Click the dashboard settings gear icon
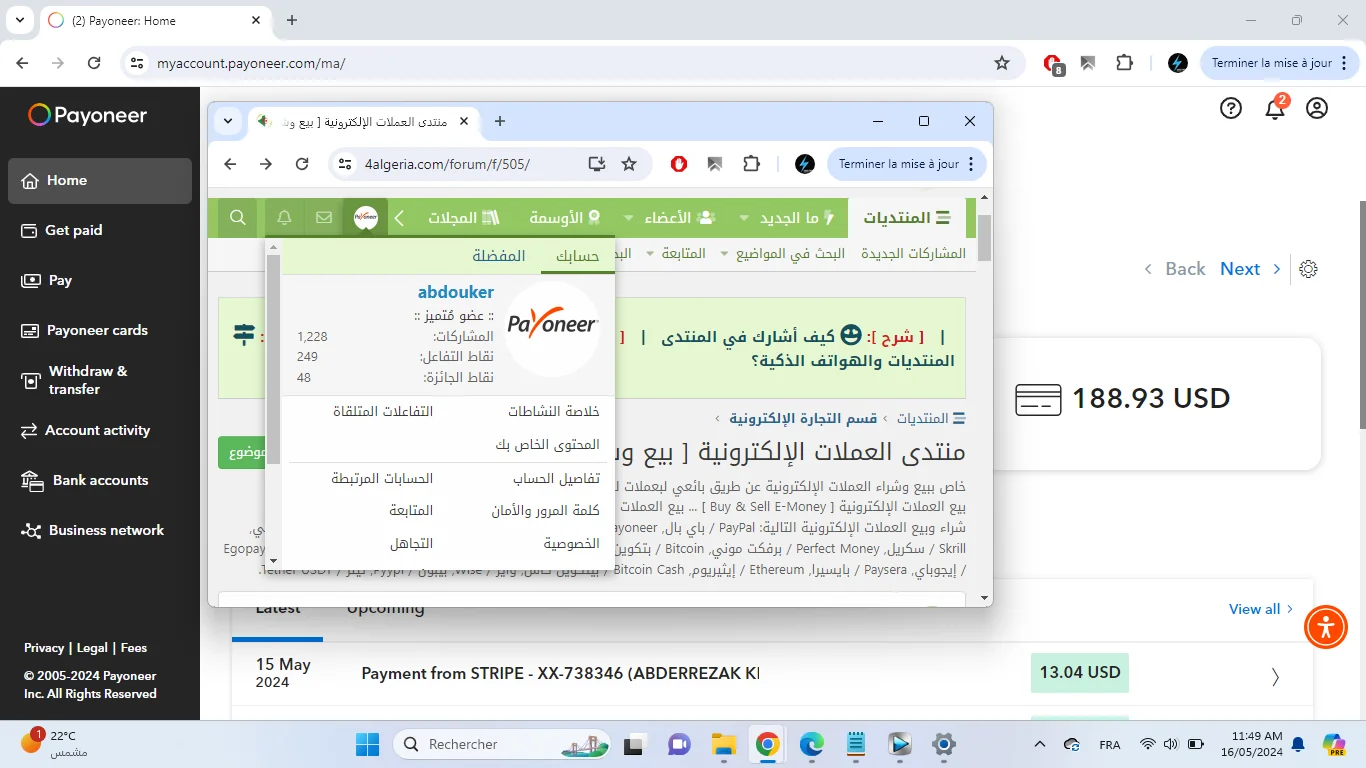 point(1308,269)
